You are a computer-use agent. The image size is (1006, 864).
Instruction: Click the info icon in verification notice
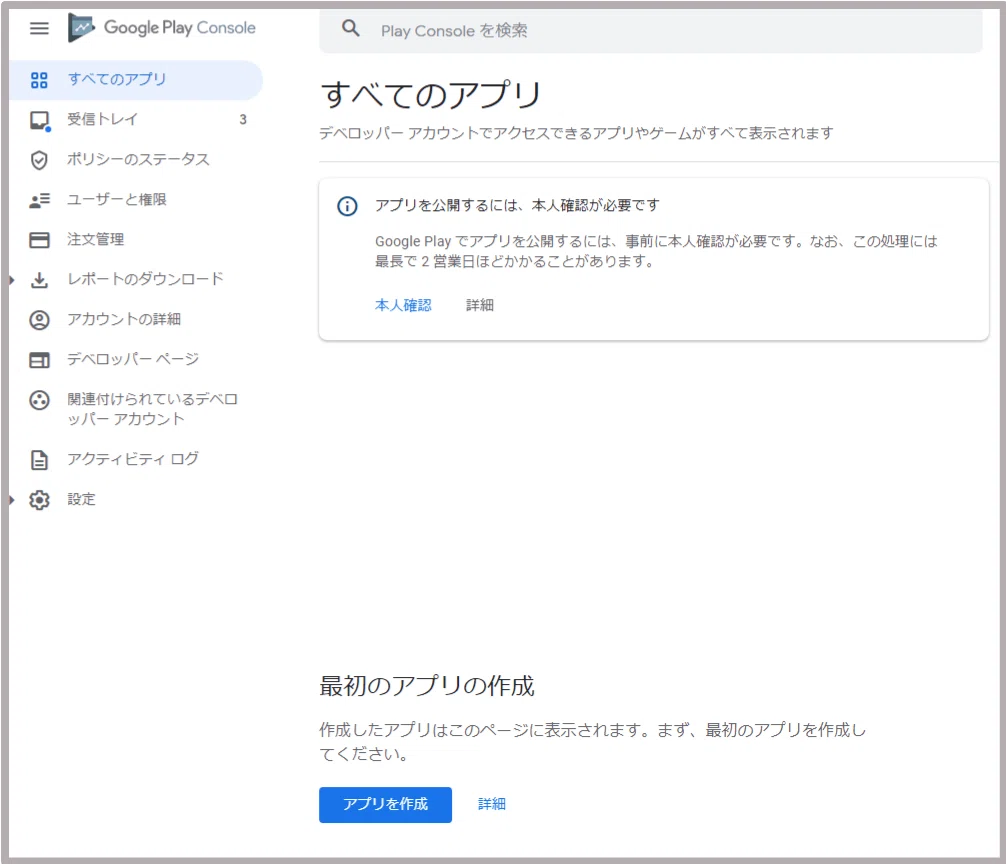coord(347,206)
